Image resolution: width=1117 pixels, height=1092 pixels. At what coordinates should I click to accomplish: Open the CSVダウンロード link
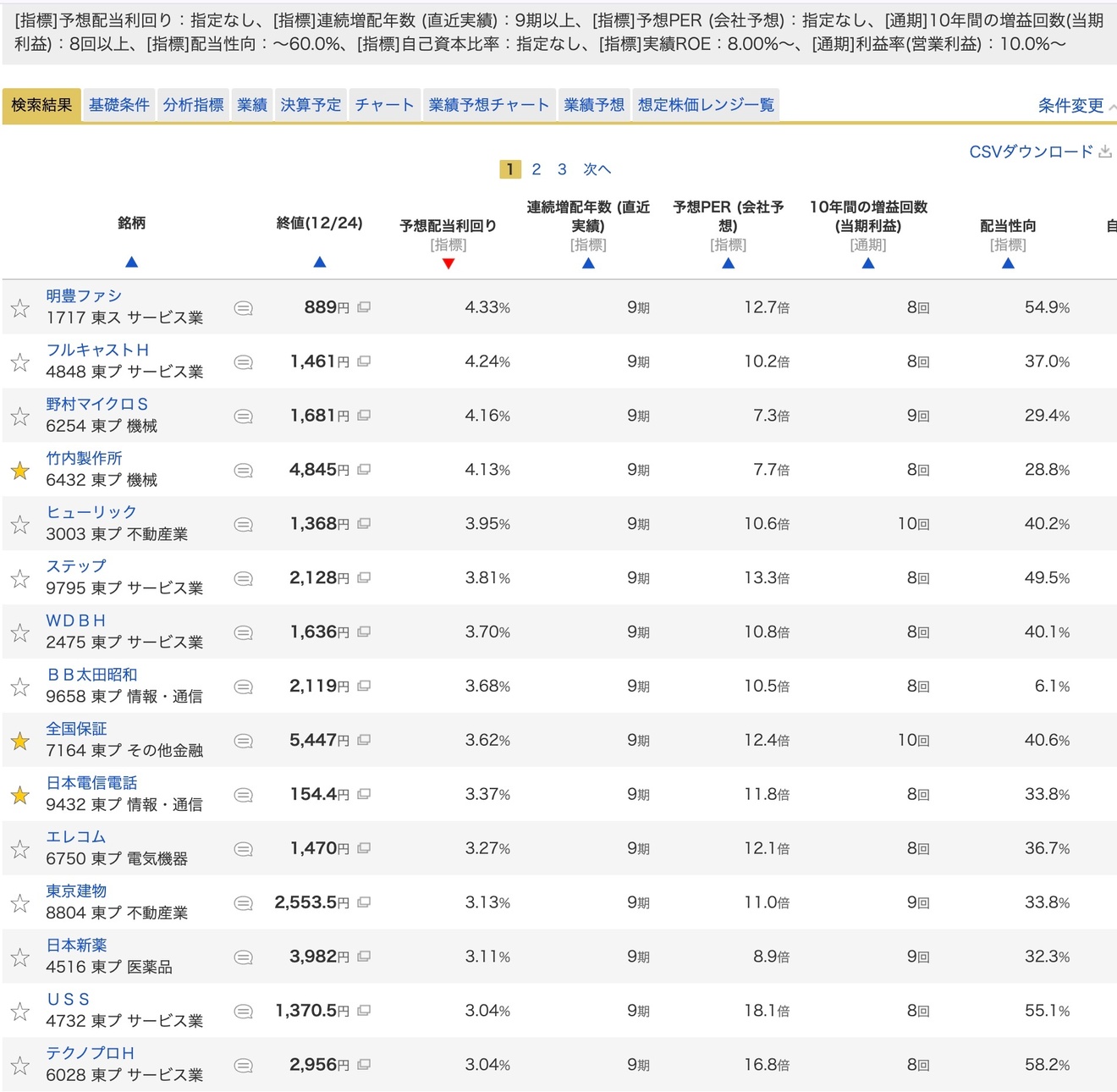(x=1031, y=152)
